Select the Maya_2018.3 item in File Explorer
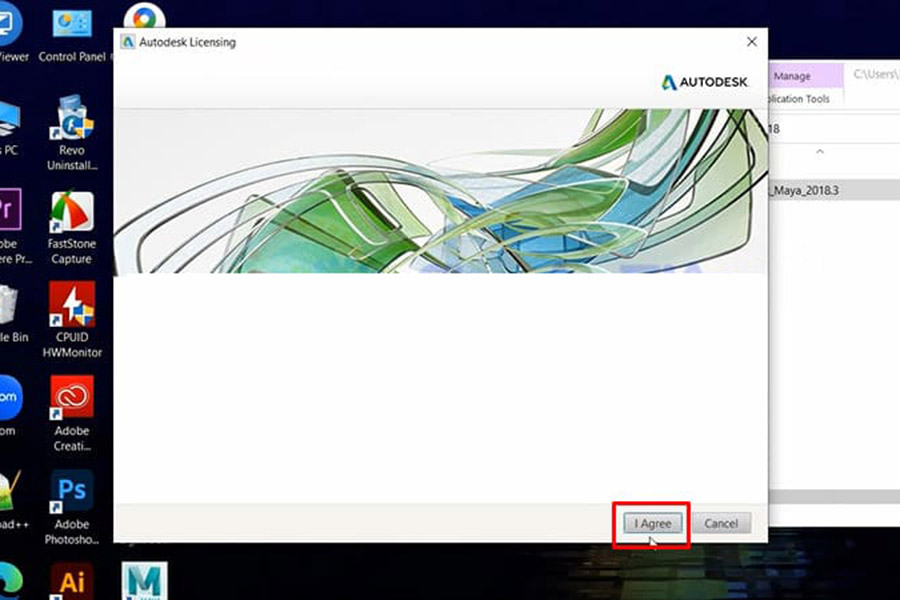The image size is (900, 600). point(834,190)
